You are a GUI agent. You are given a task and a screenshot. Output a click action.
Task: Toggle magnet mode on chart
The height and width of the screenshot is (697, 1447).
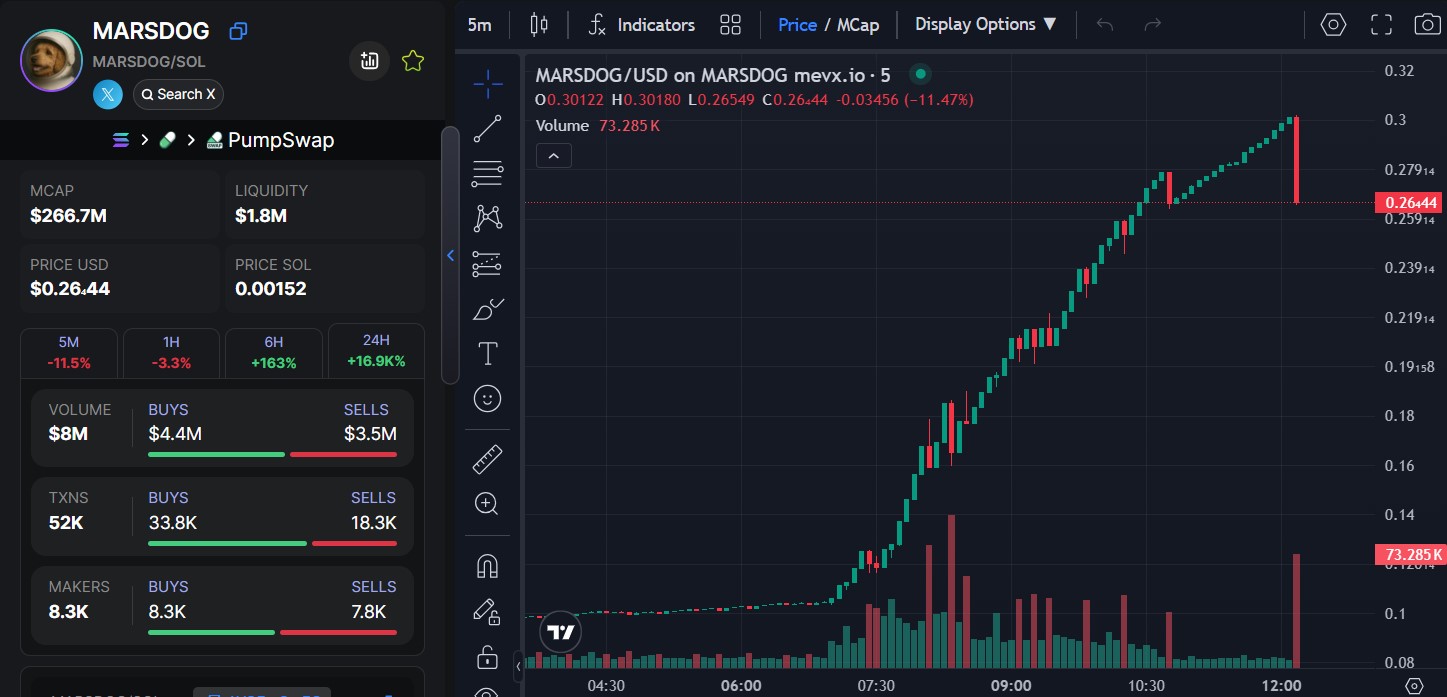point(487,566)
